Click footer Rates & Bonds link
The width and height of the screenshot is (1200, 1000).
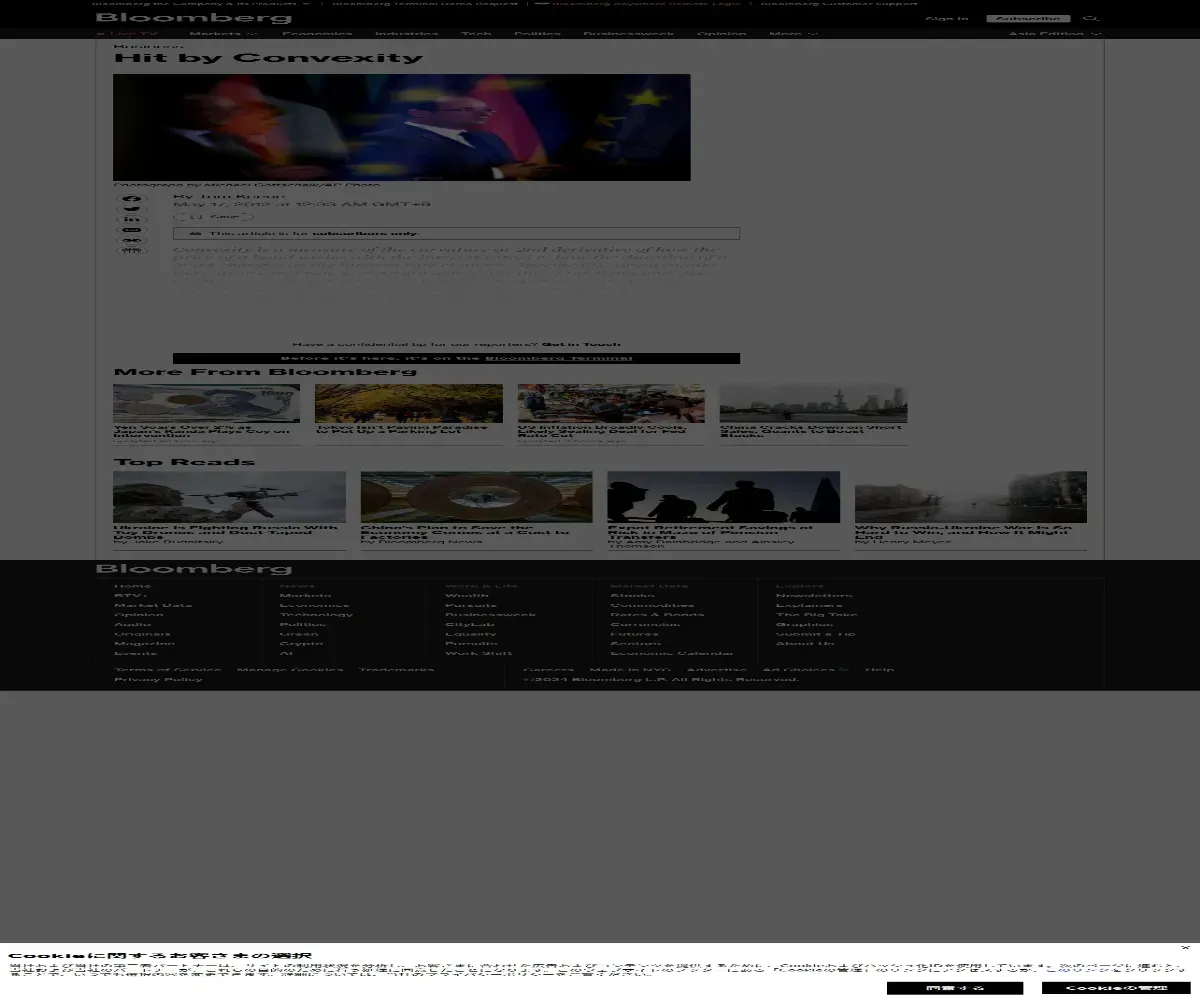pos(657,615)
